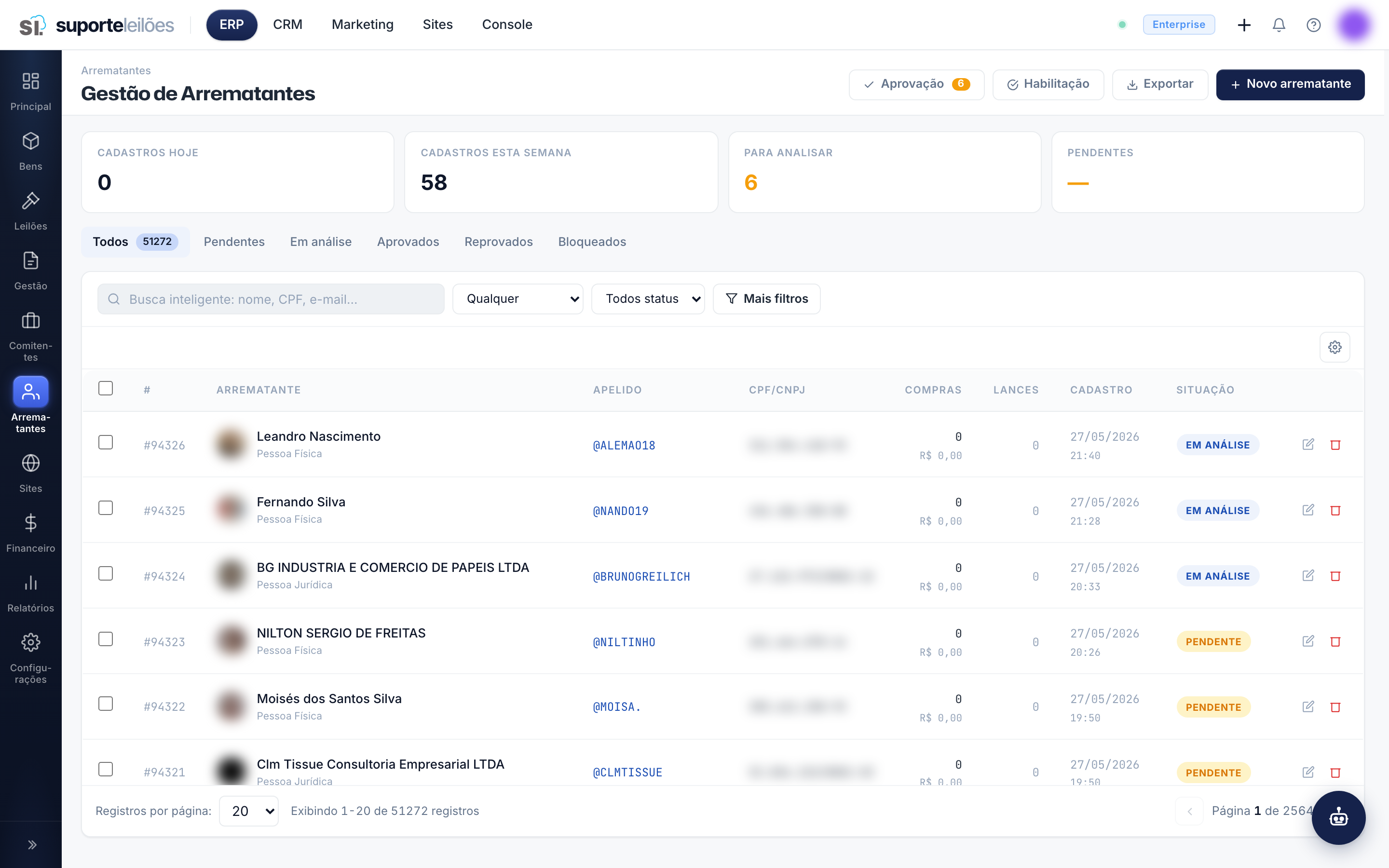The image size is (1389, 868).
Task: Open the Qualquer dropdown filter
Action: point(517,298)
